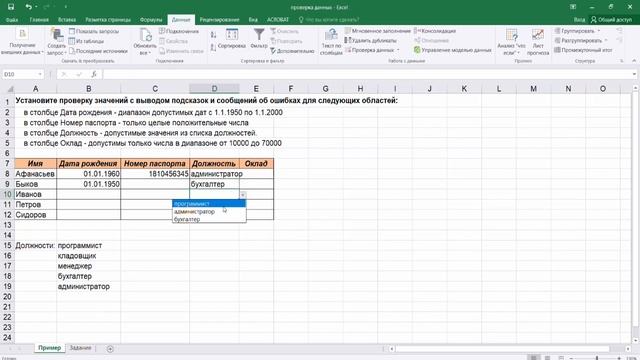This screenshot has height=360, width=640.
Task: Click Share (Общий доступ) button
Action: pos(611,19)
